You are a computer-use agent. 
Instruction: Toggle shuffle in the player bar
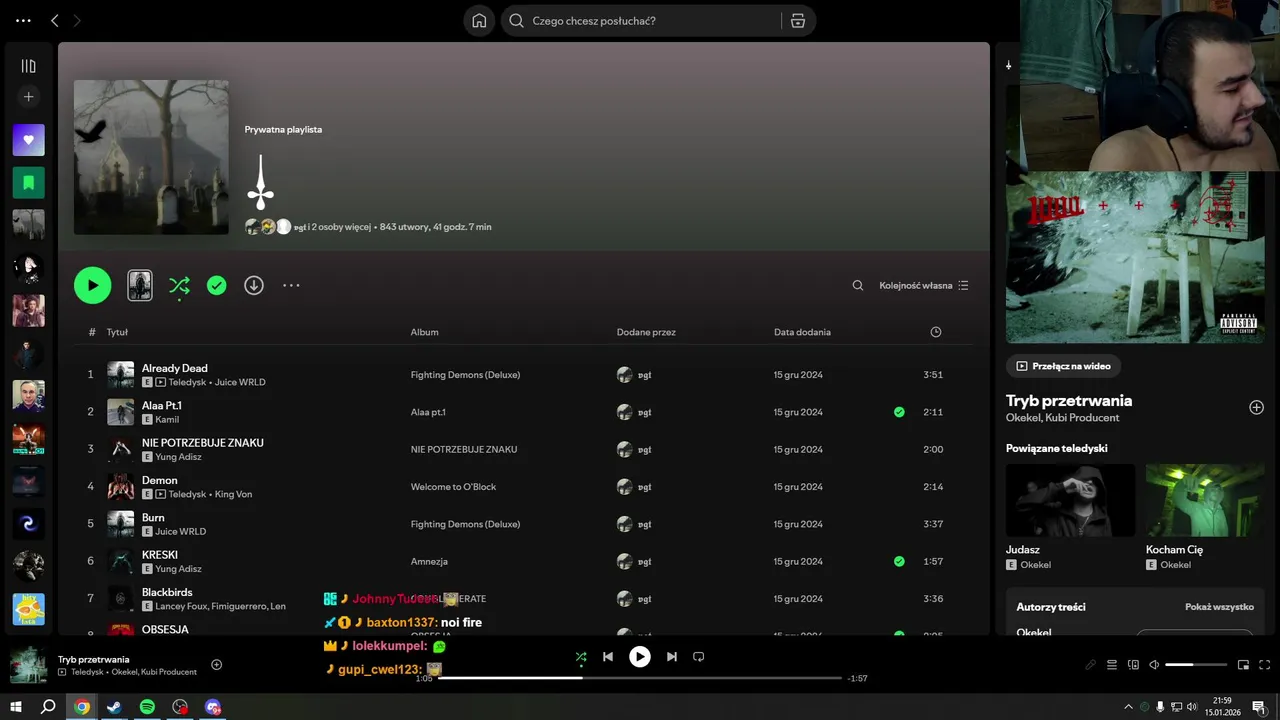click(x=581, y=657)
